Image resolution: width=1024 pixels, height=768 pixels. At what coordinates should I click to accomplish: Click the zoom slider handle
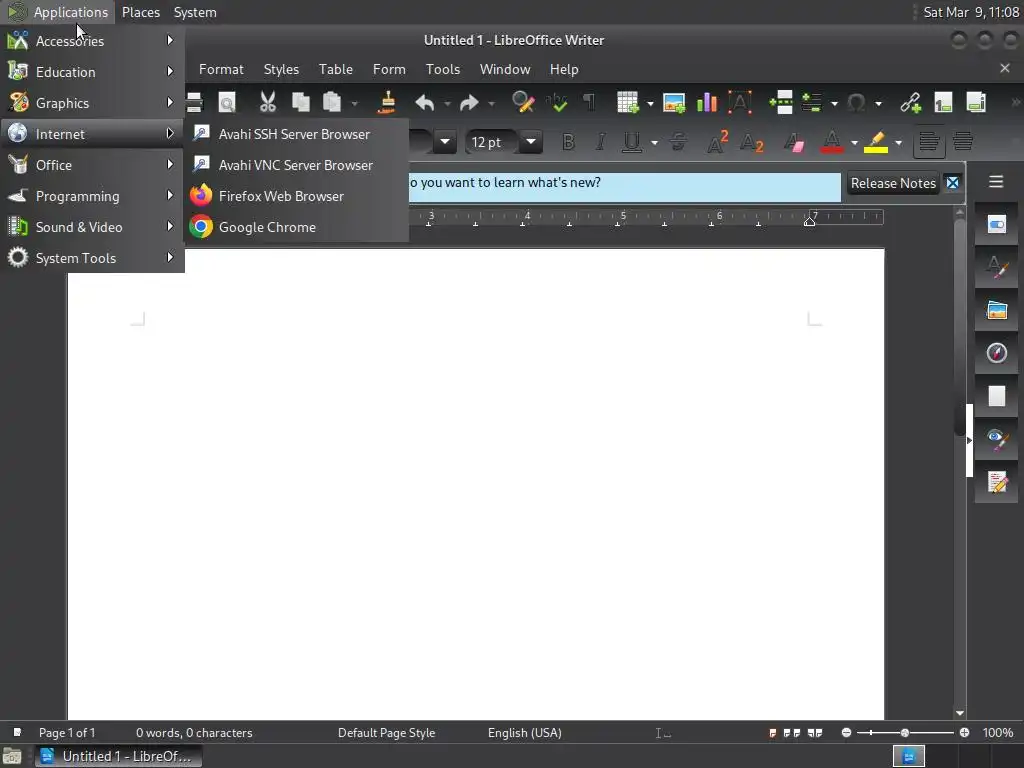(x=904, y=733)
